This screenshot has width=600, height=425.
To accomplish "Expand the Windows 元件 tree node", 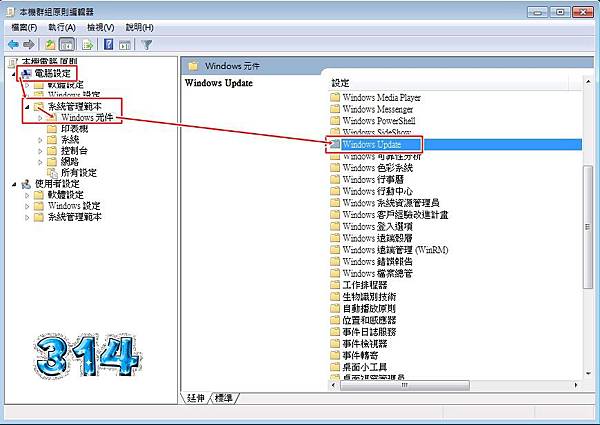I will pos(40,118).
